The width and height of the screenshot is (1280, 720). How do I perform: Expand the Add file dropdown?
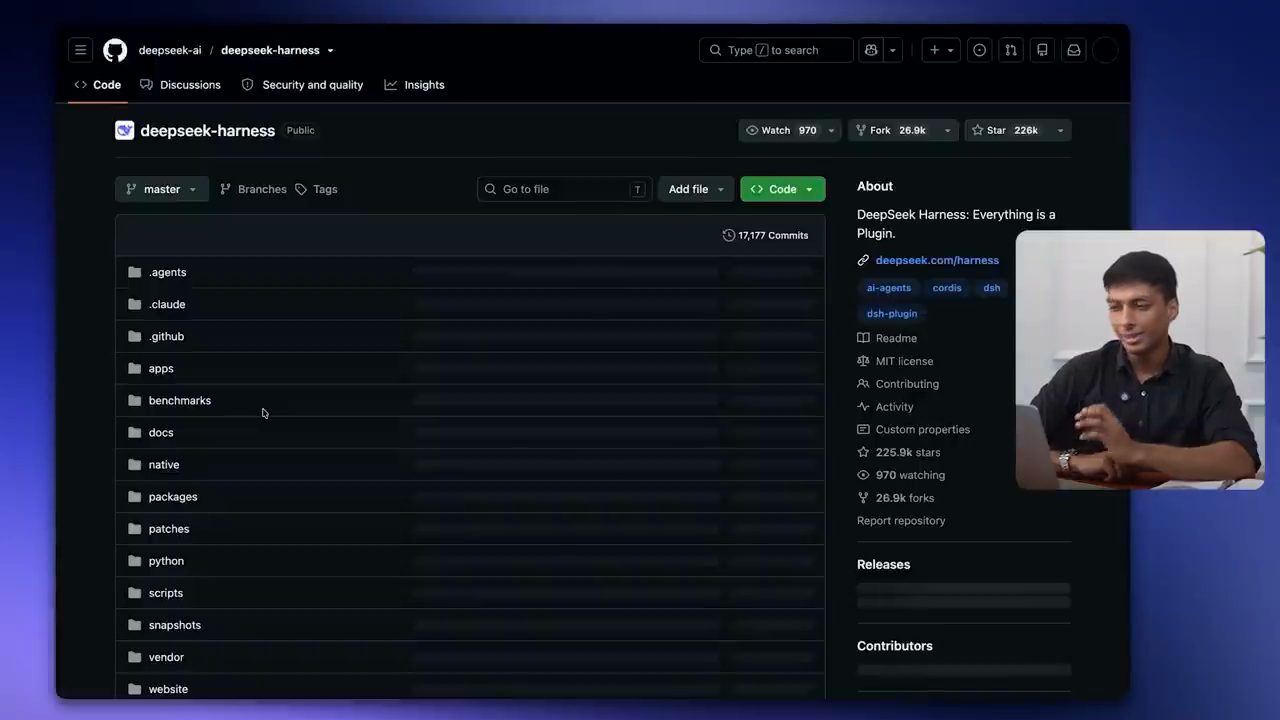coord(696,189)
